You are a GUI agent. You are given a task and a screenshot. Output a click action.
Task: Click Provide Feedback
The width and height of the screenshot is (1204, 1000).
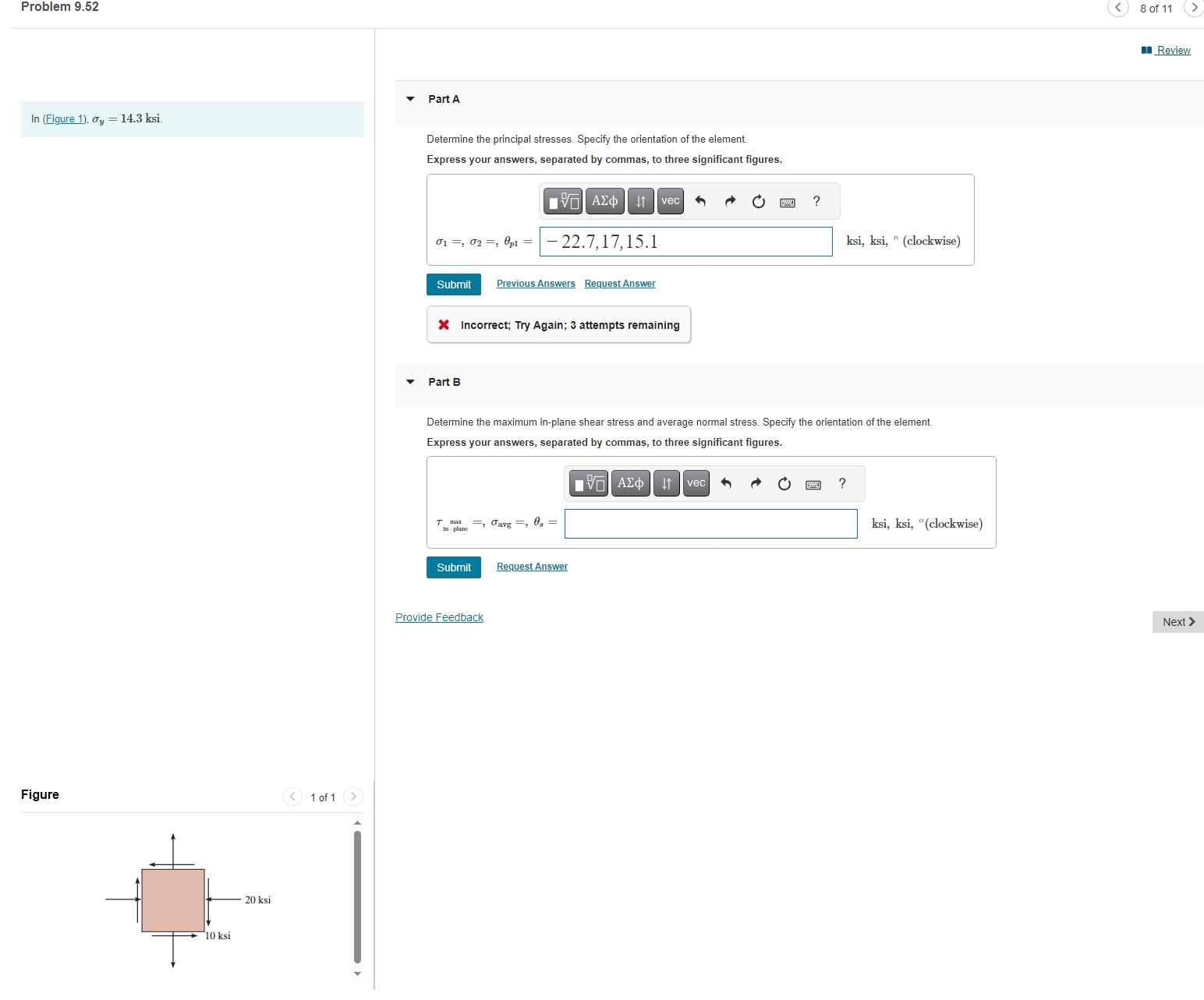click(438, 617)
